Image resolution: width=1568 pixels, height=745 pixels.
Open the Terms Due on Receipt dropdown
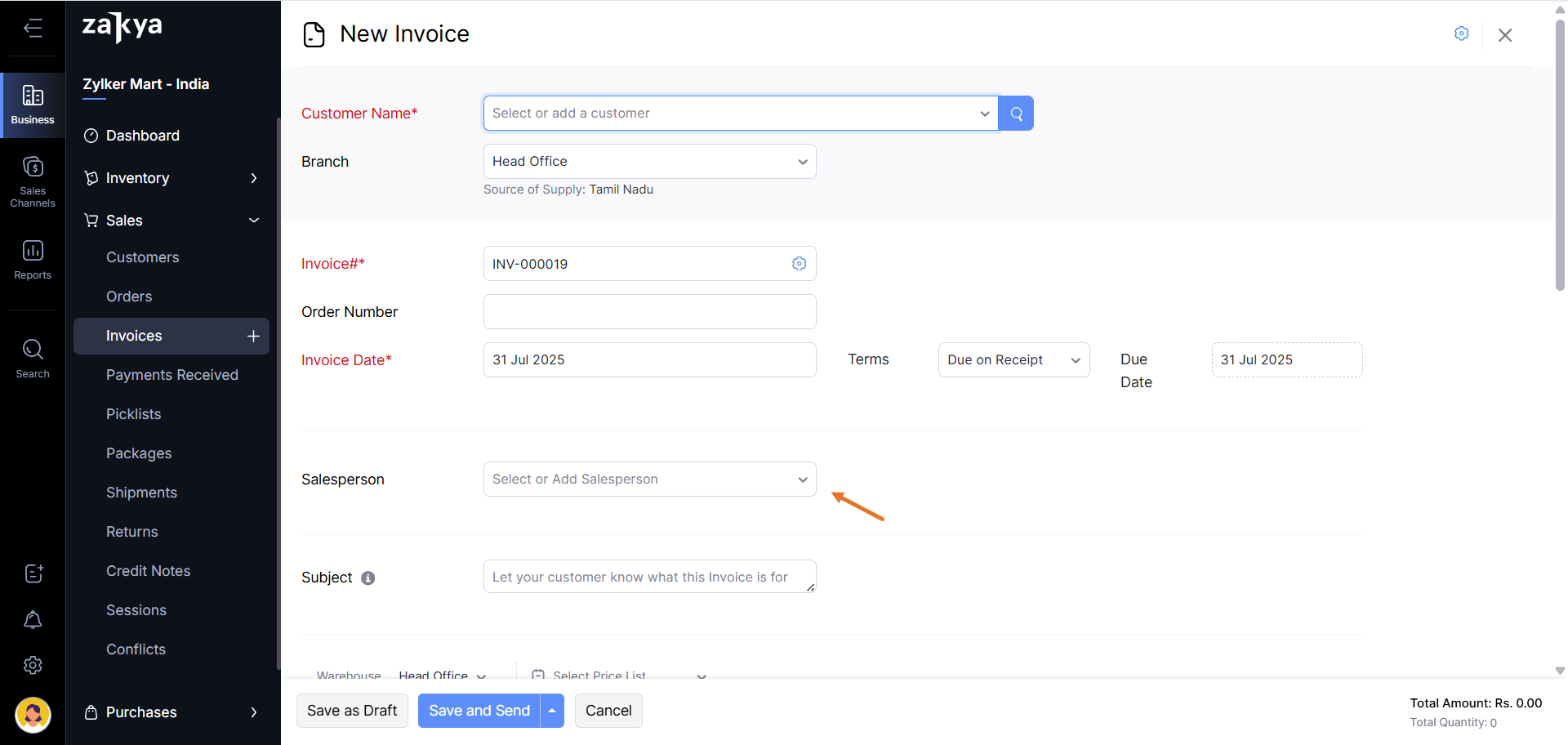(x=1013, y=360)
